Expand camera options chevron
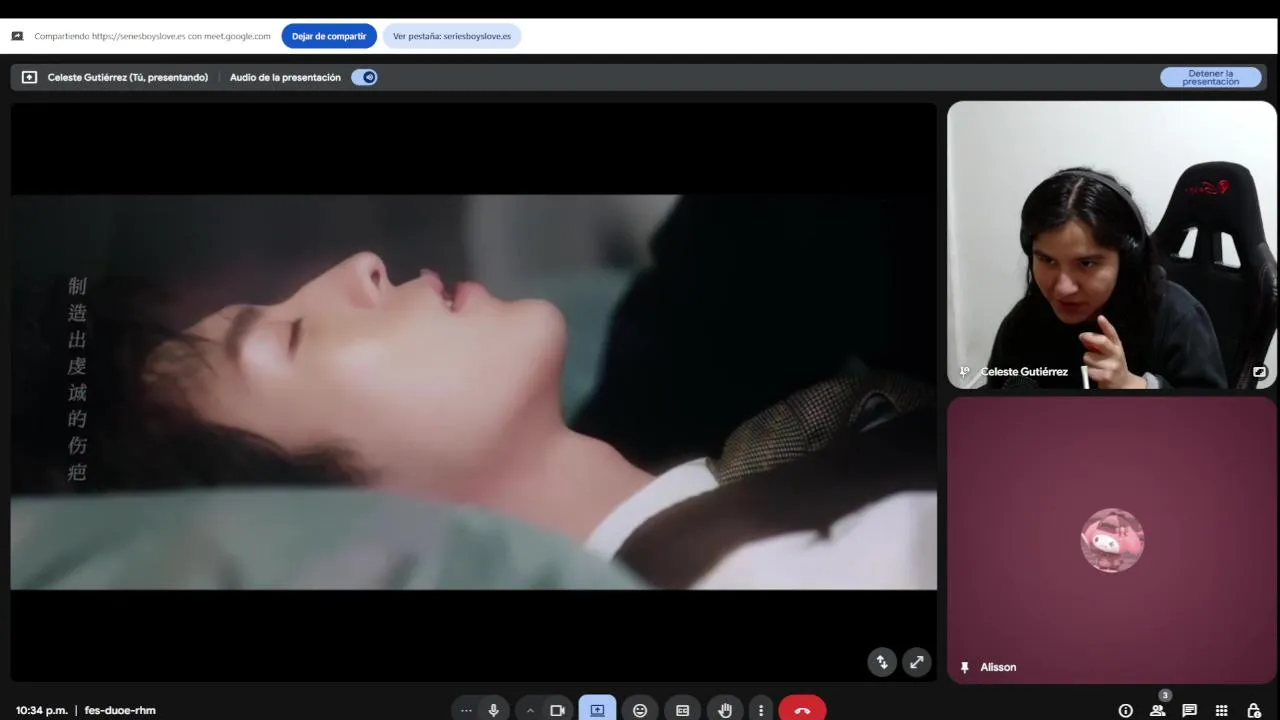Screen dimensions: 1280x720 click(x=530, y=710)
